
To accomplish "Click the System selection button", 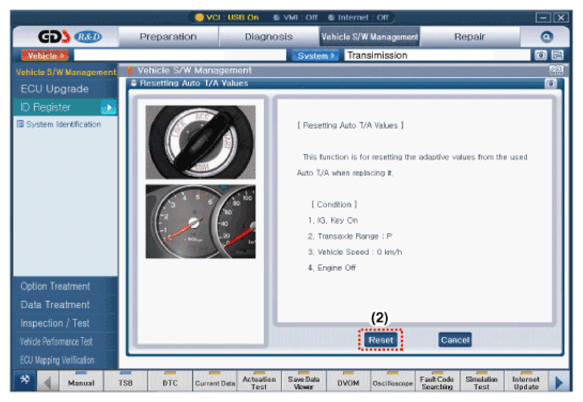I will pyautogui.click(x=315, y=55).
